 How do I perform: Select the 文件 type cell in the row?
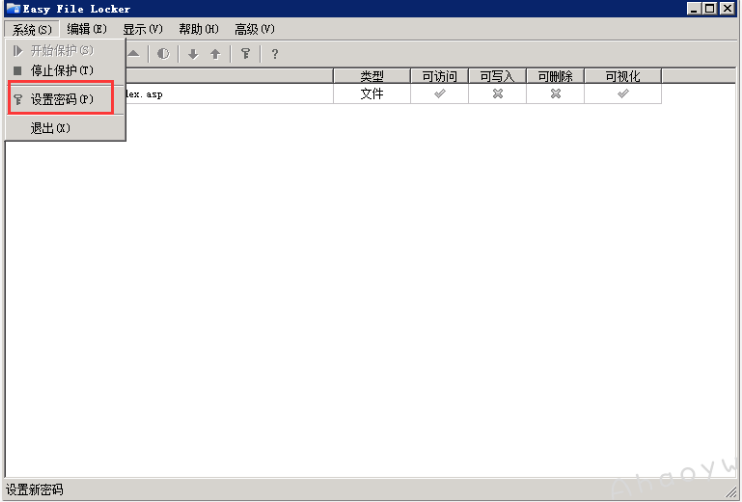coord(372,94)
